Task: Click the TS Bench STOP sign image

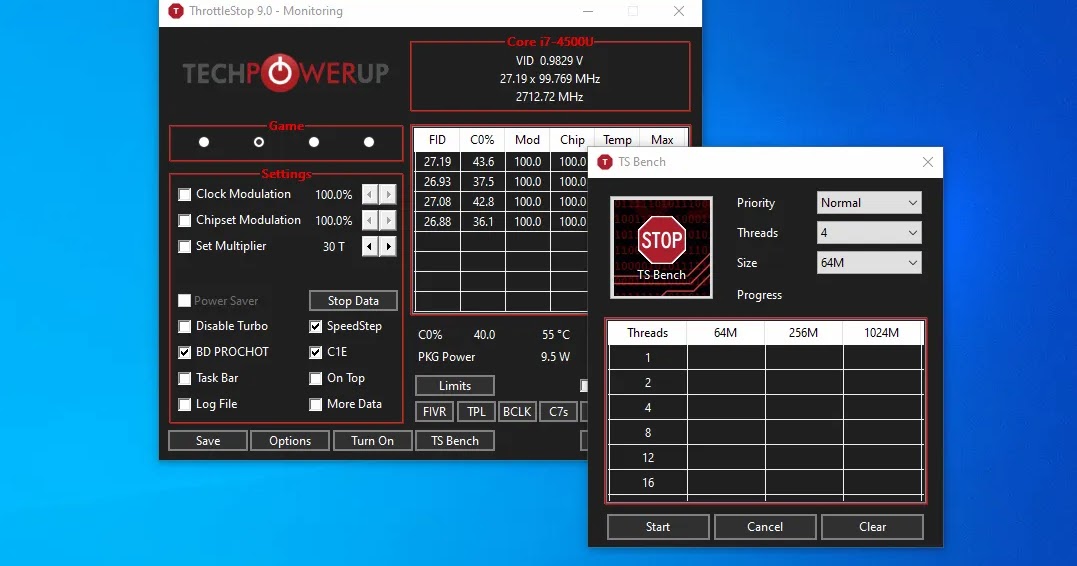Action: (x=661, y=247)
